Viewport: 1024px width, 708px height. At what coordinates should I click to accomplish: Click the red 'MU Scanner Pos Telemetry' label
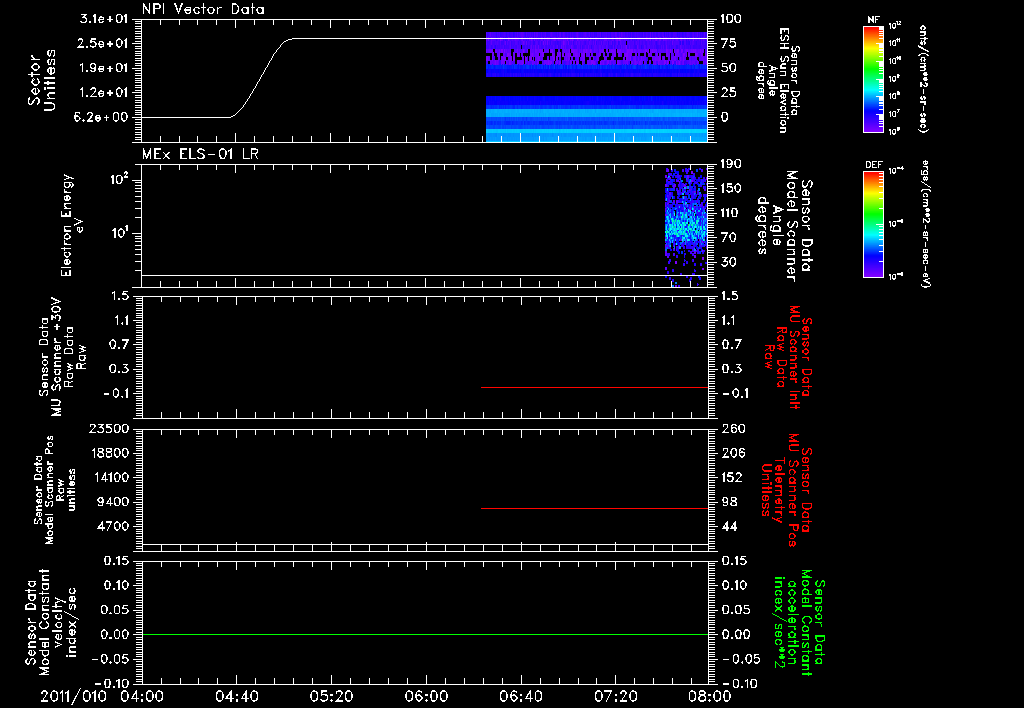788,490
